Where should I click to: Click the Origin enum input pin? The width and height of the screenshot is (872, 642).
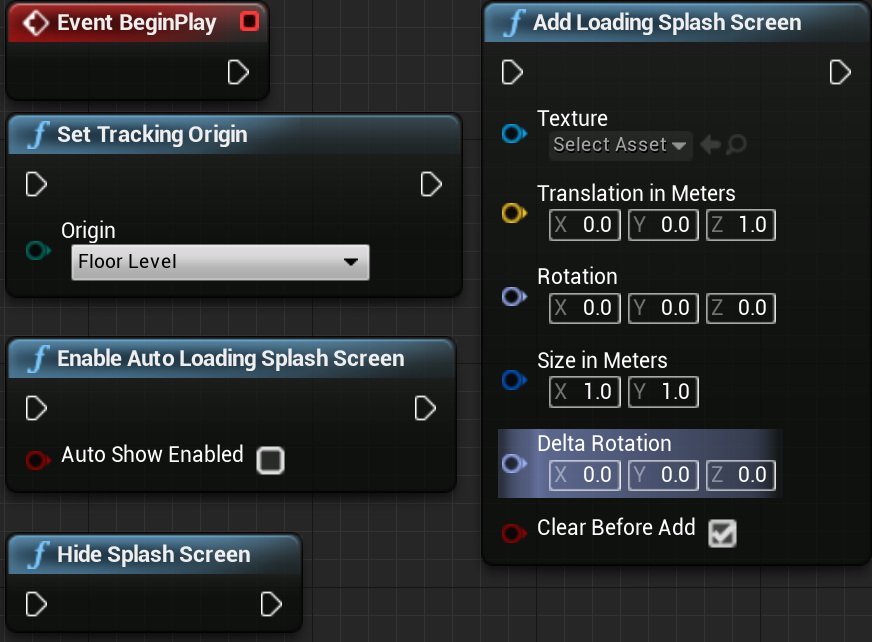pyautogui.click(x=38, y=250)
